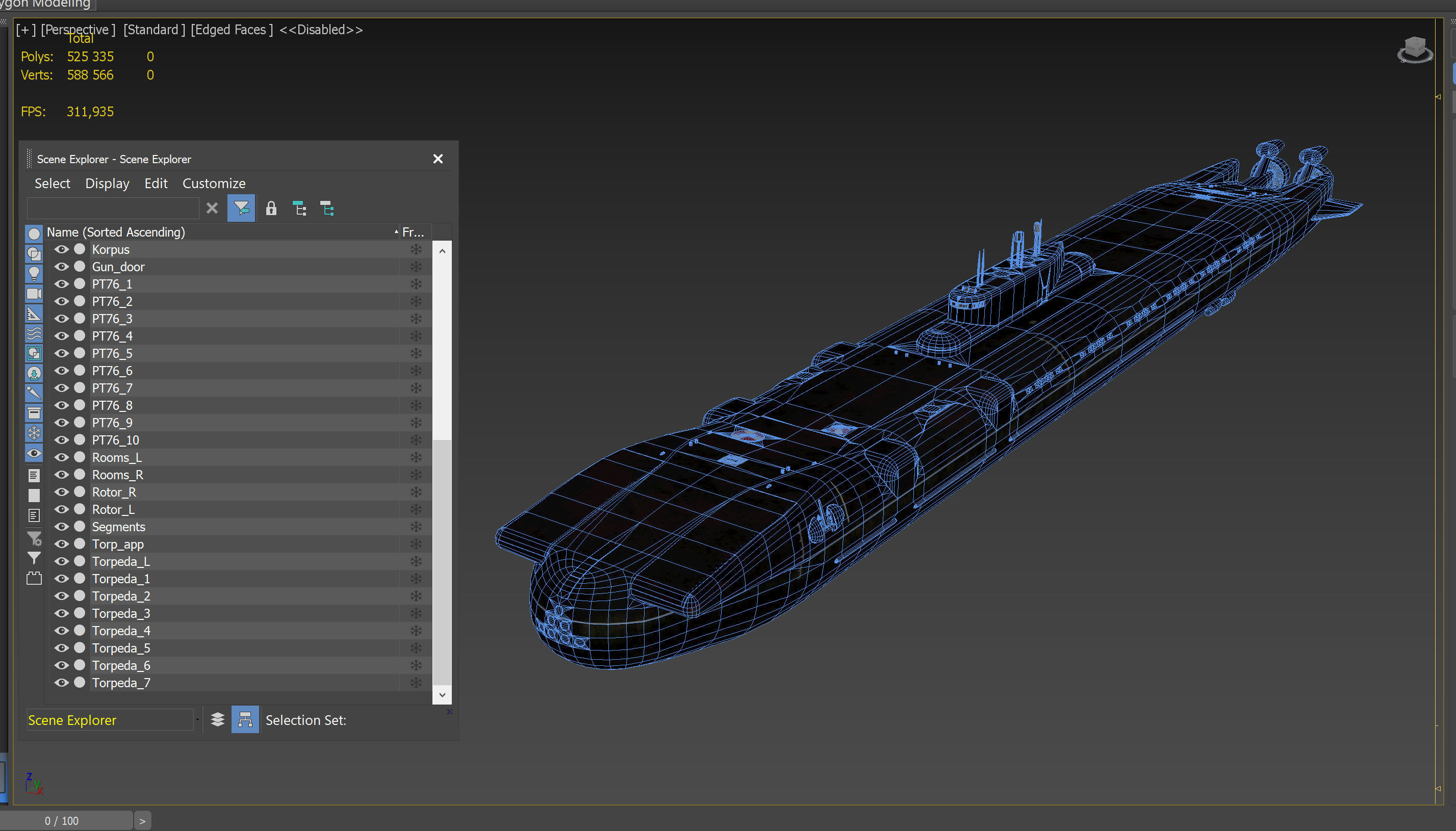Click the 0 / 100 time slider
Viewport: 1456px width, 831px height.
(x=62, y=821)
